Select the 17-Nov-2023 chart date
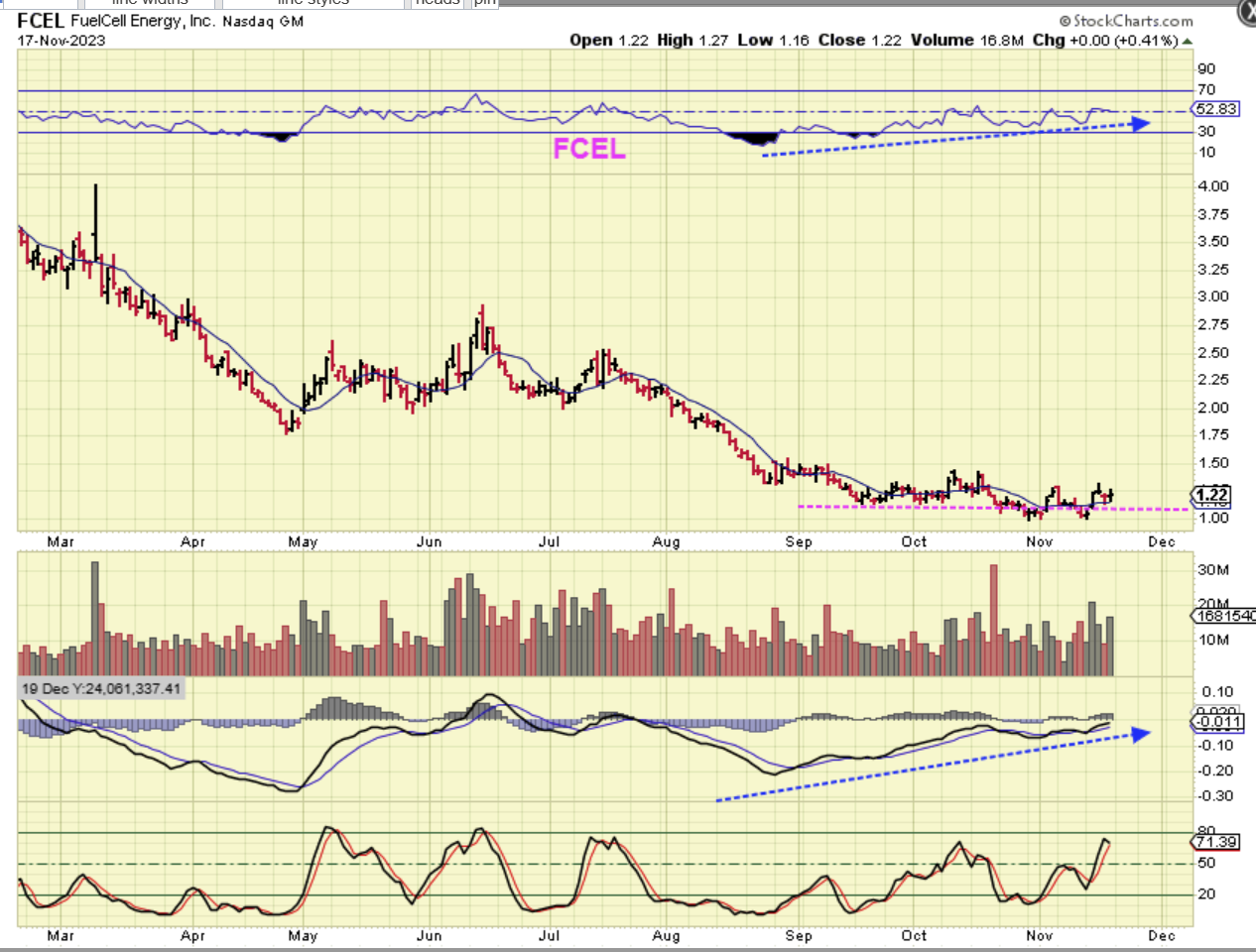The height and width of the screenshot is (952, 1256). point(62,41)
